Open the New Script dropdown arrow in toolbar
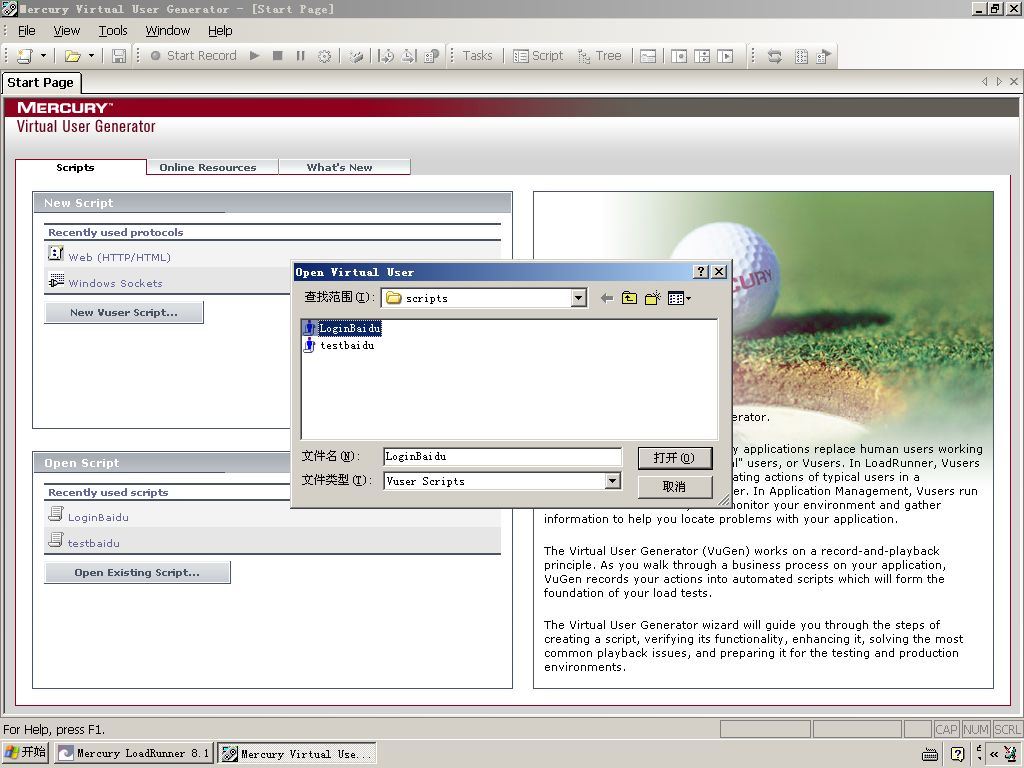This screenshot has height=768, width=1024. 43,56
